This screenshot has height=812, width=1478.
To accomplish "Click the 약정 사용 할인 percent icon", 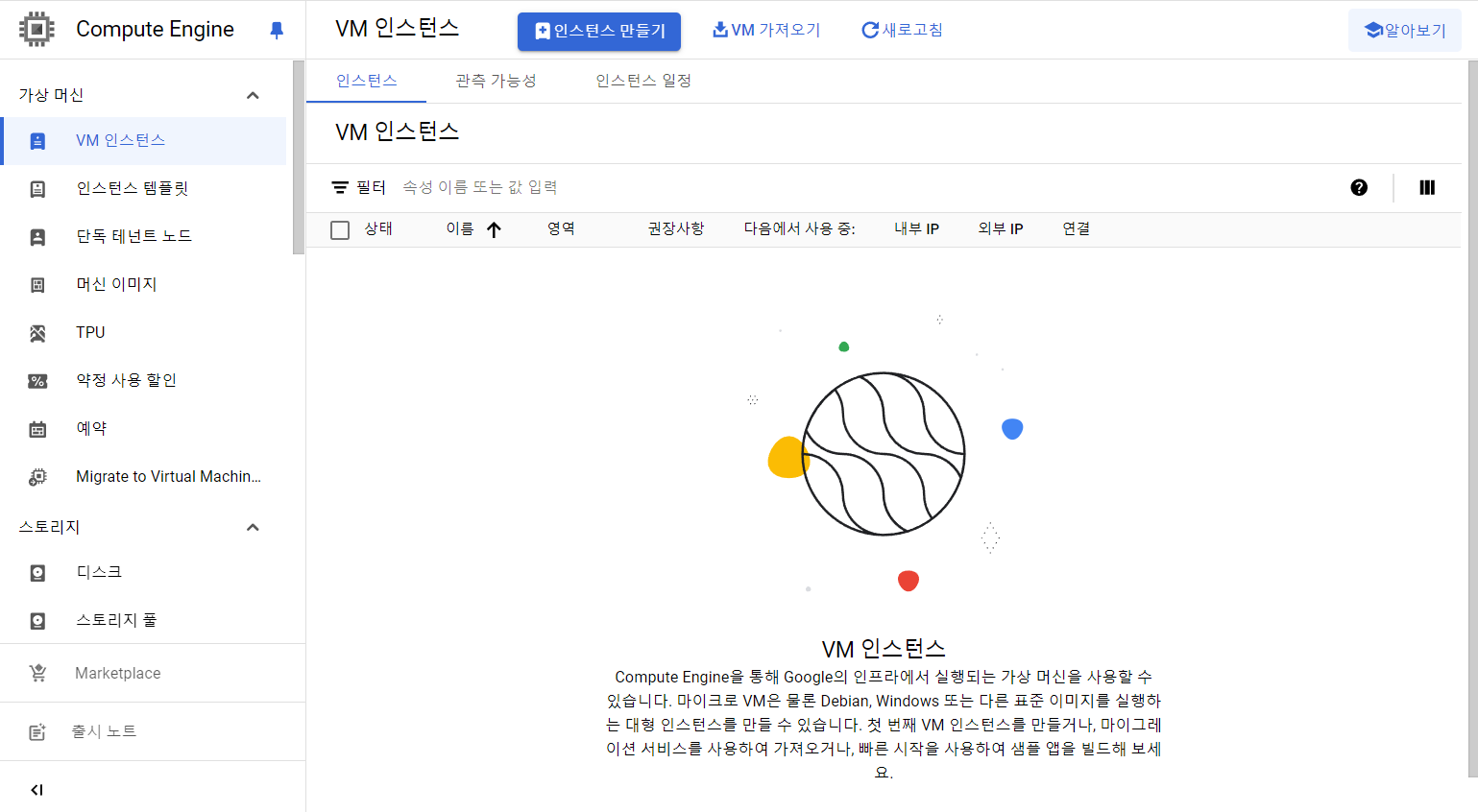I will pos(37,381).
